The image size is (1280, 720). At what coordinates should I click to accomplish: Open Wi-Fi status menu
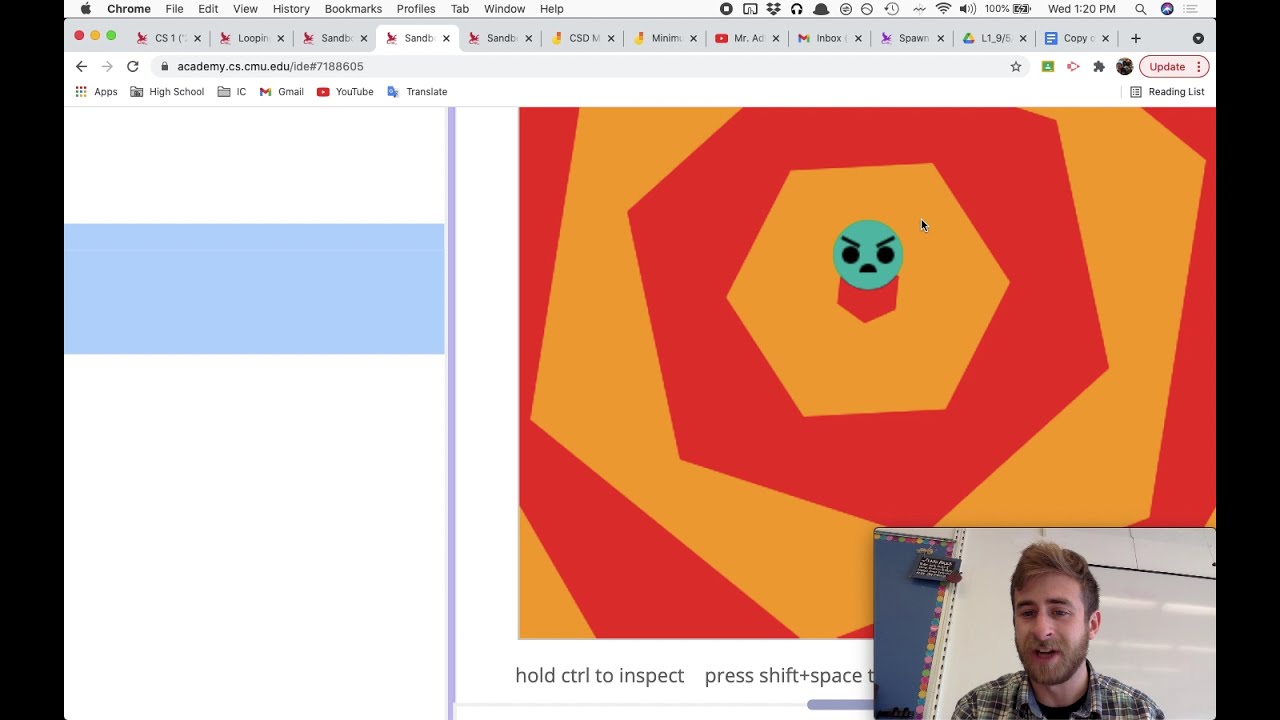point(943,9)
